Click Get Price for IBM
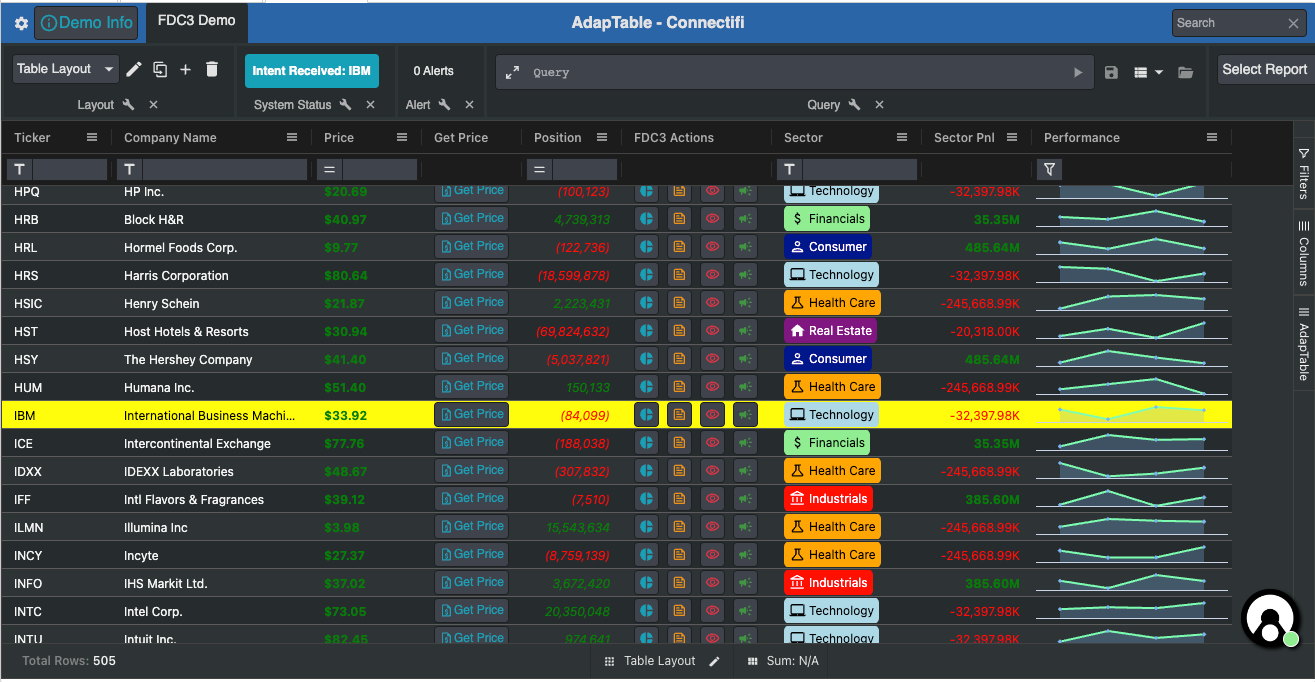 [x=472, y=414]
